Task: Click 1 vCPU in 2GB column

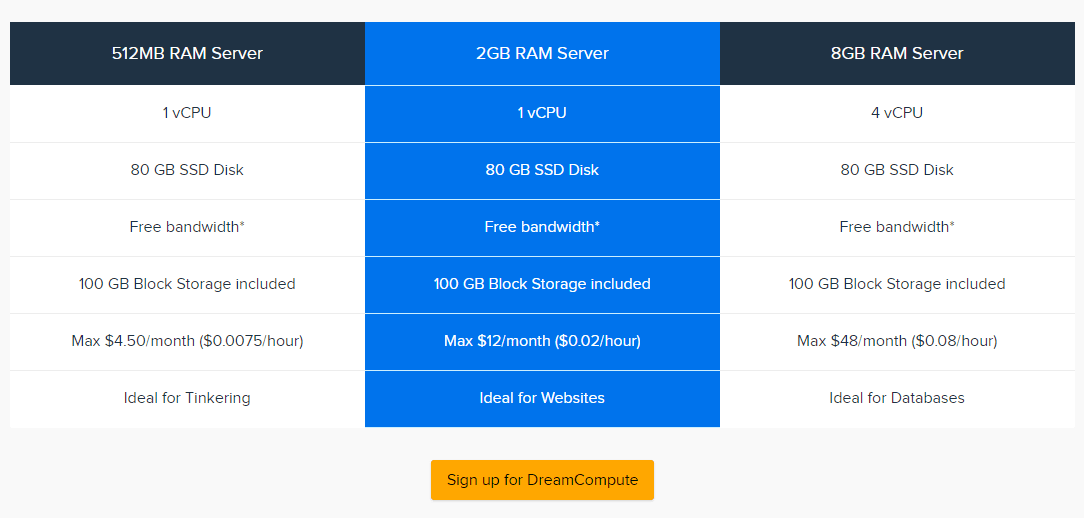Action: 542,113
